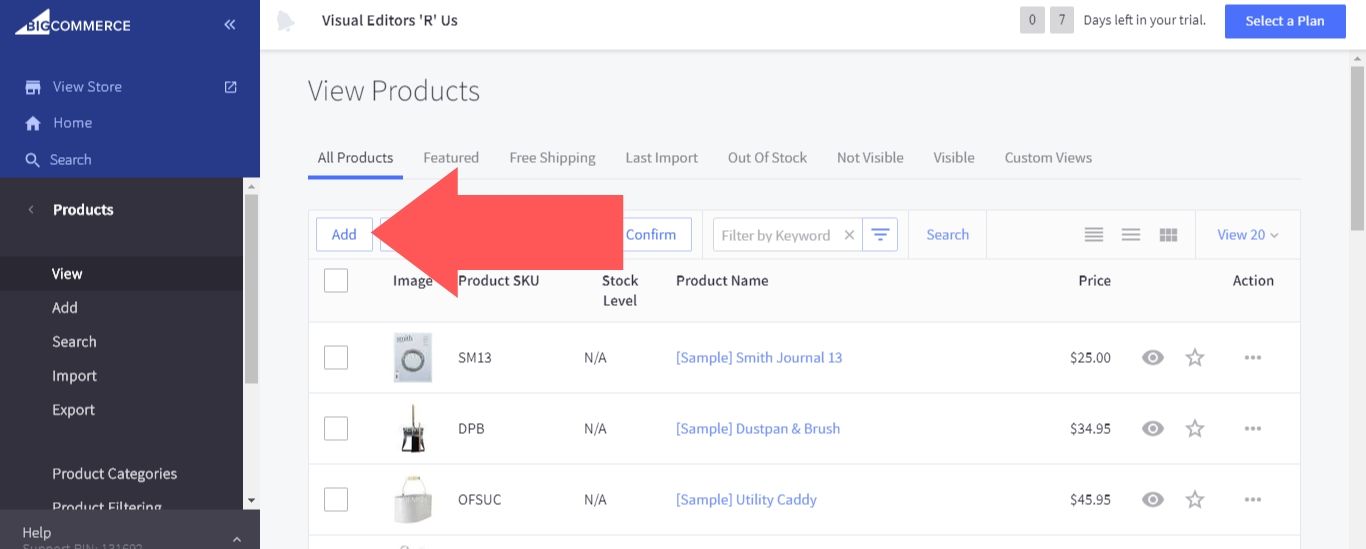
Task: Switch to grid view icon
Action: click(1168, 235)
